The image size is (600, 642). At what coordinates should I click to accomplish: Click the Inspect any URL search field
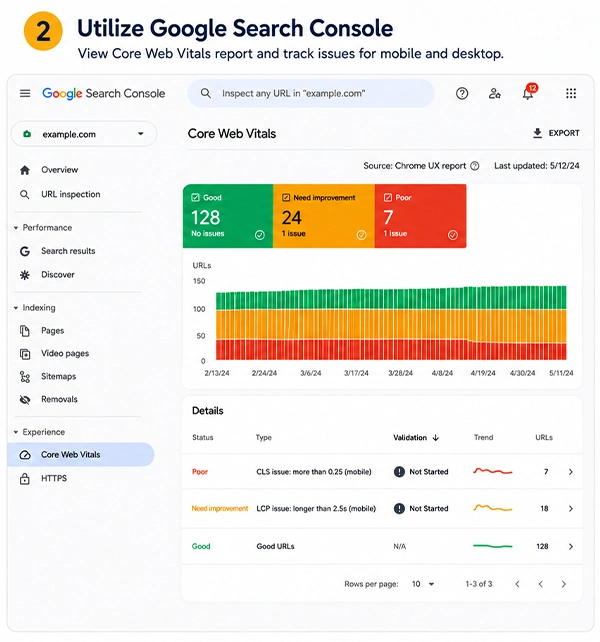[x=311, y=93]
